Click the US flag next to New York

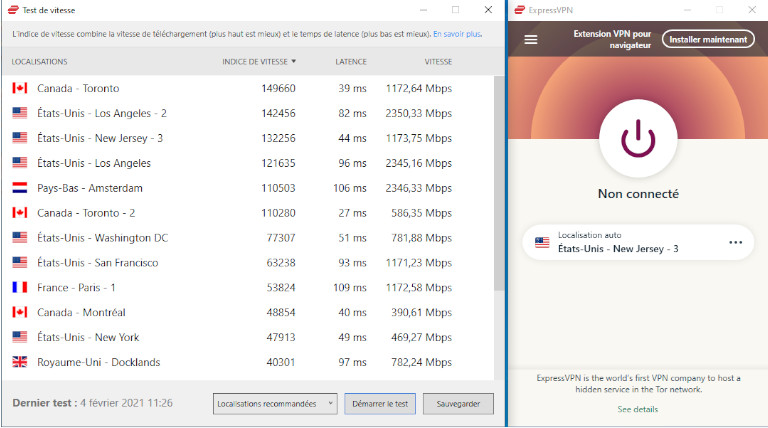coord(20,337)
